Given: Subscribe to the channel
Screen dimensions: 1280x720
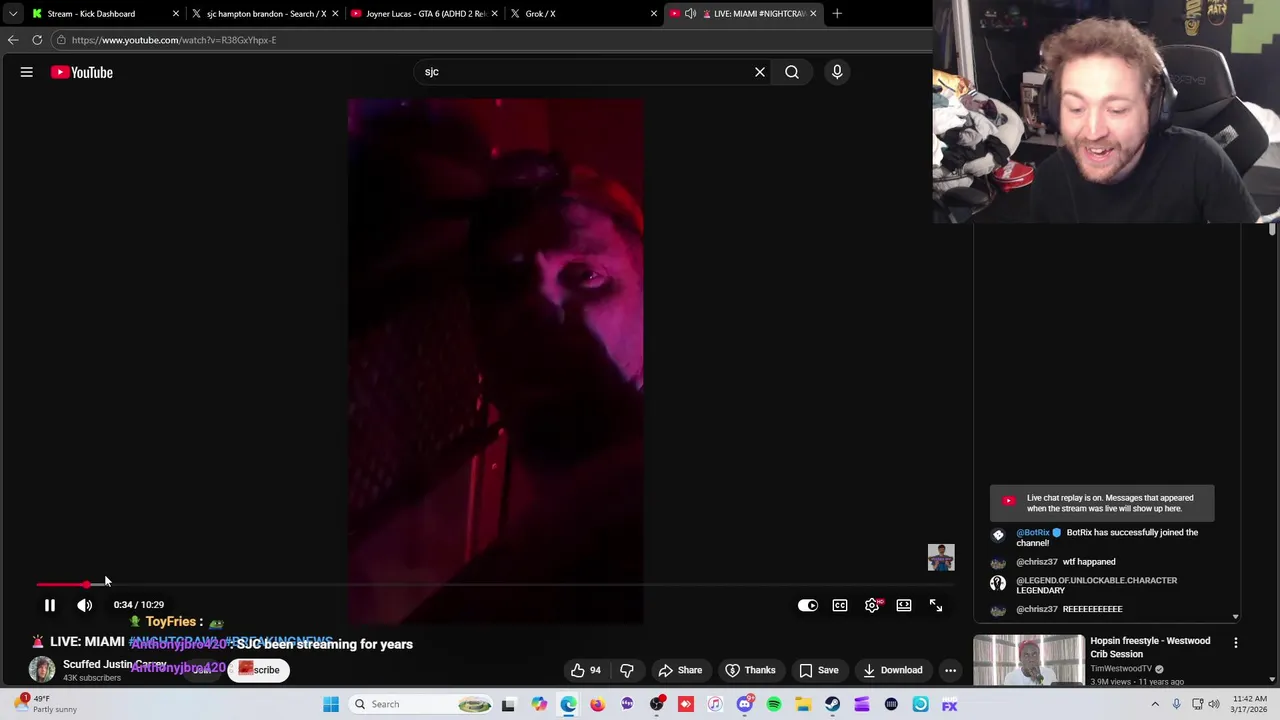Looking at the screenshot, I should click(x=259, y=670).
